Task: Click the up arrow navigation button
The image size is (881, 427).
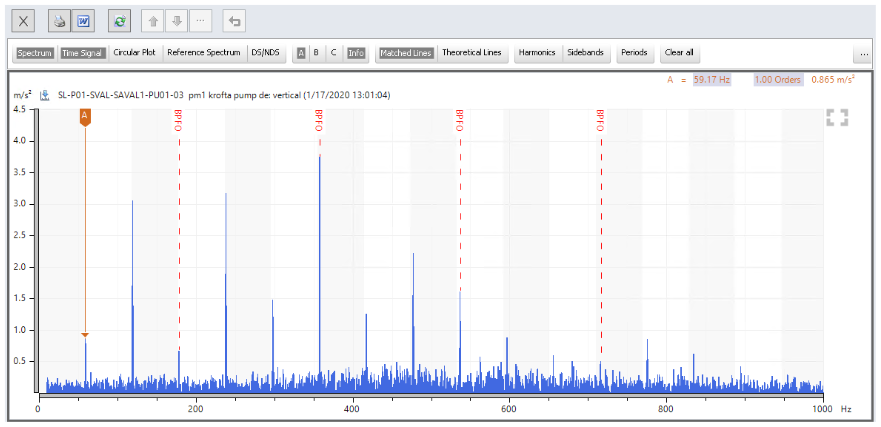Action: click(155, 20)
